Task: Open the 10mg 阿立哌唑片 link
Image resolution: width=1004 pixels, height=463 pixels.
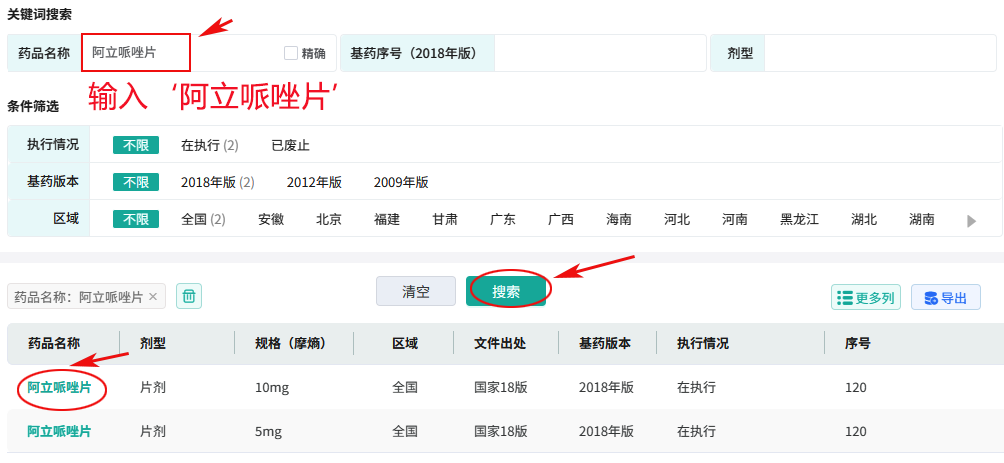Action: click(x=59, y=387)
